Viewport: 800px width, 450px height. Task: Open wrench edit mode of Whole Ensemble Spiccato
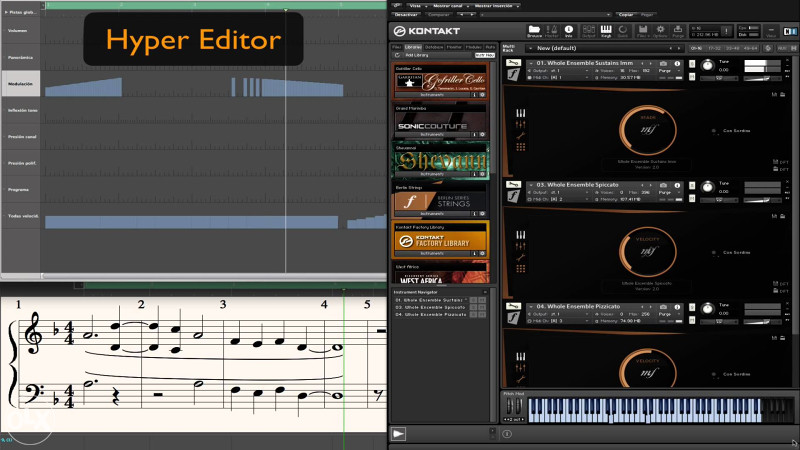(x=513, y=185)
